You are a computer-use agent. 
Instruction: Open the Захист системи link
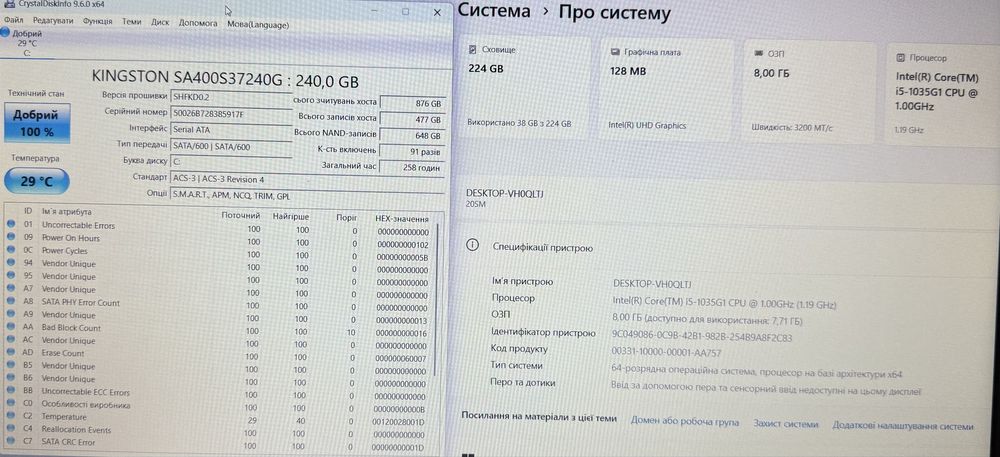(785, 424)
